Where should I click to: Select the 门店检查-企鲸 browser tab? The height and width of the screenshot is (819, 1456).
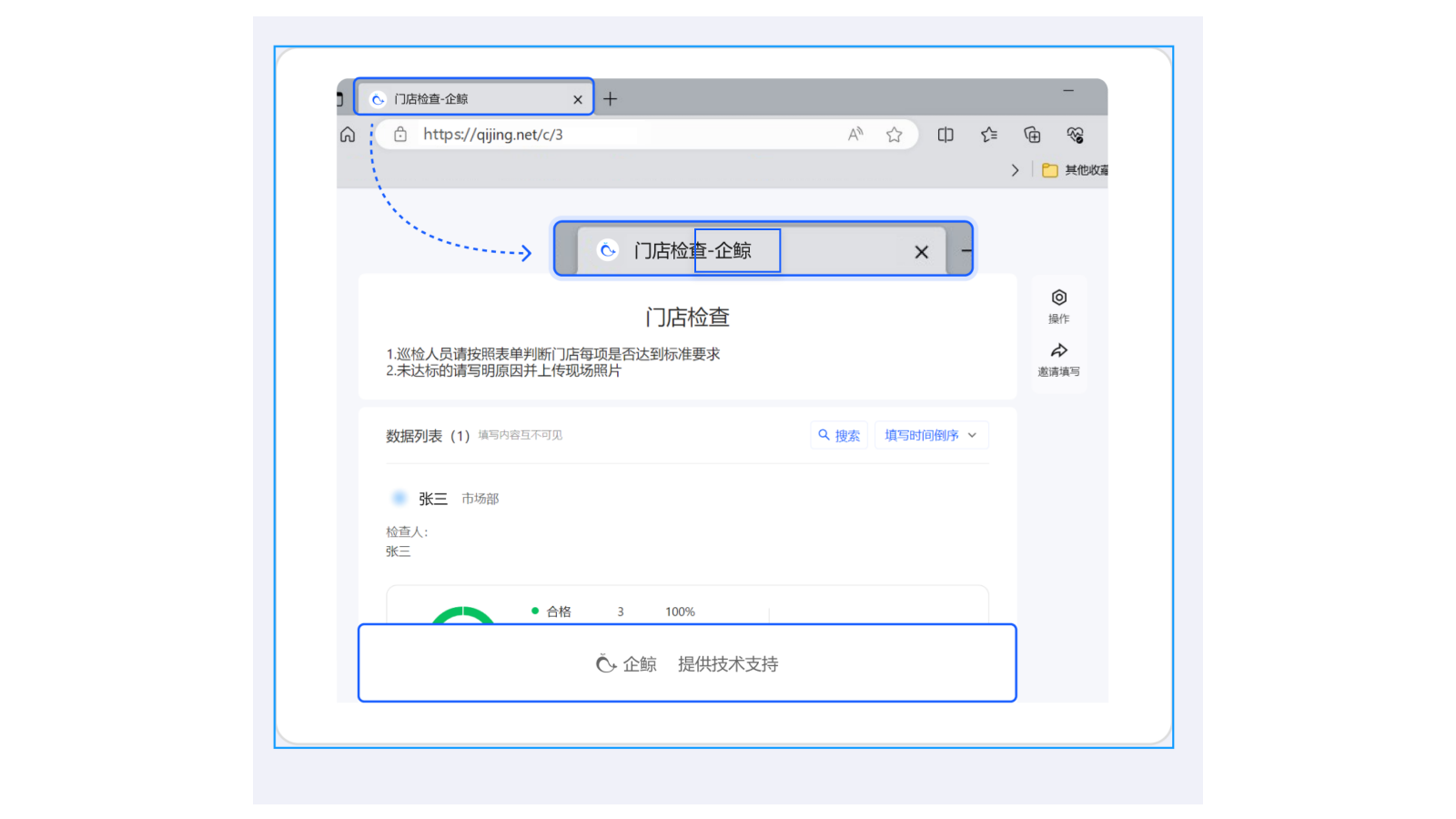[x=464, y=98]
